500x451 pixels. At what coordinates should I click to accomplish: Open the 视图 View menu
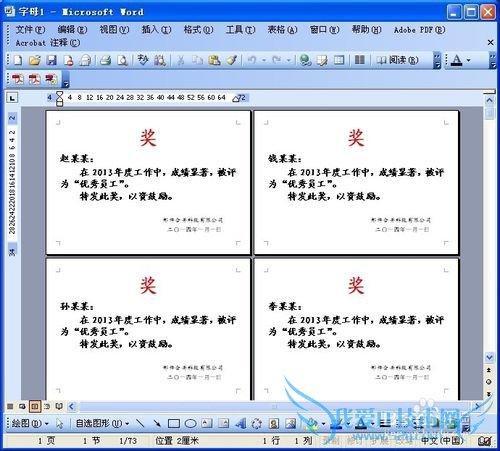(114, 30)
